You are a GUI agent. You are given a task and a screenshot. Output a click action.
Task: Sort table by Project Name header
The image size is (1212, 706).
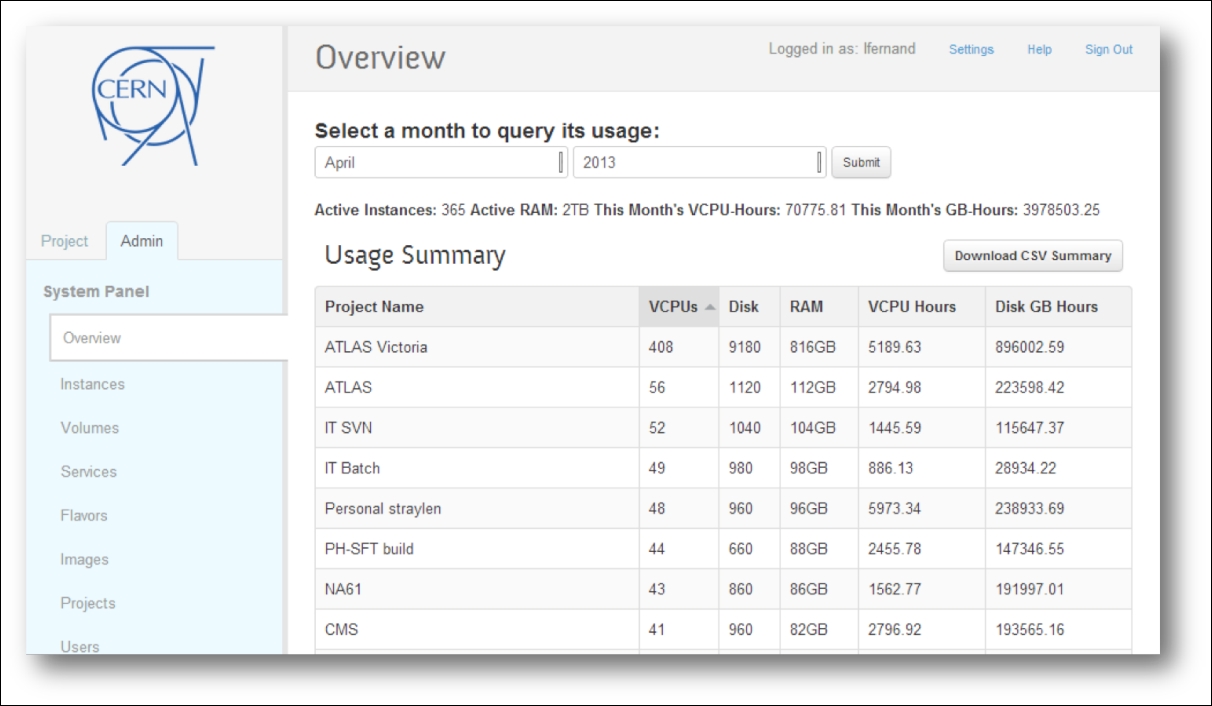pos(374,307)
